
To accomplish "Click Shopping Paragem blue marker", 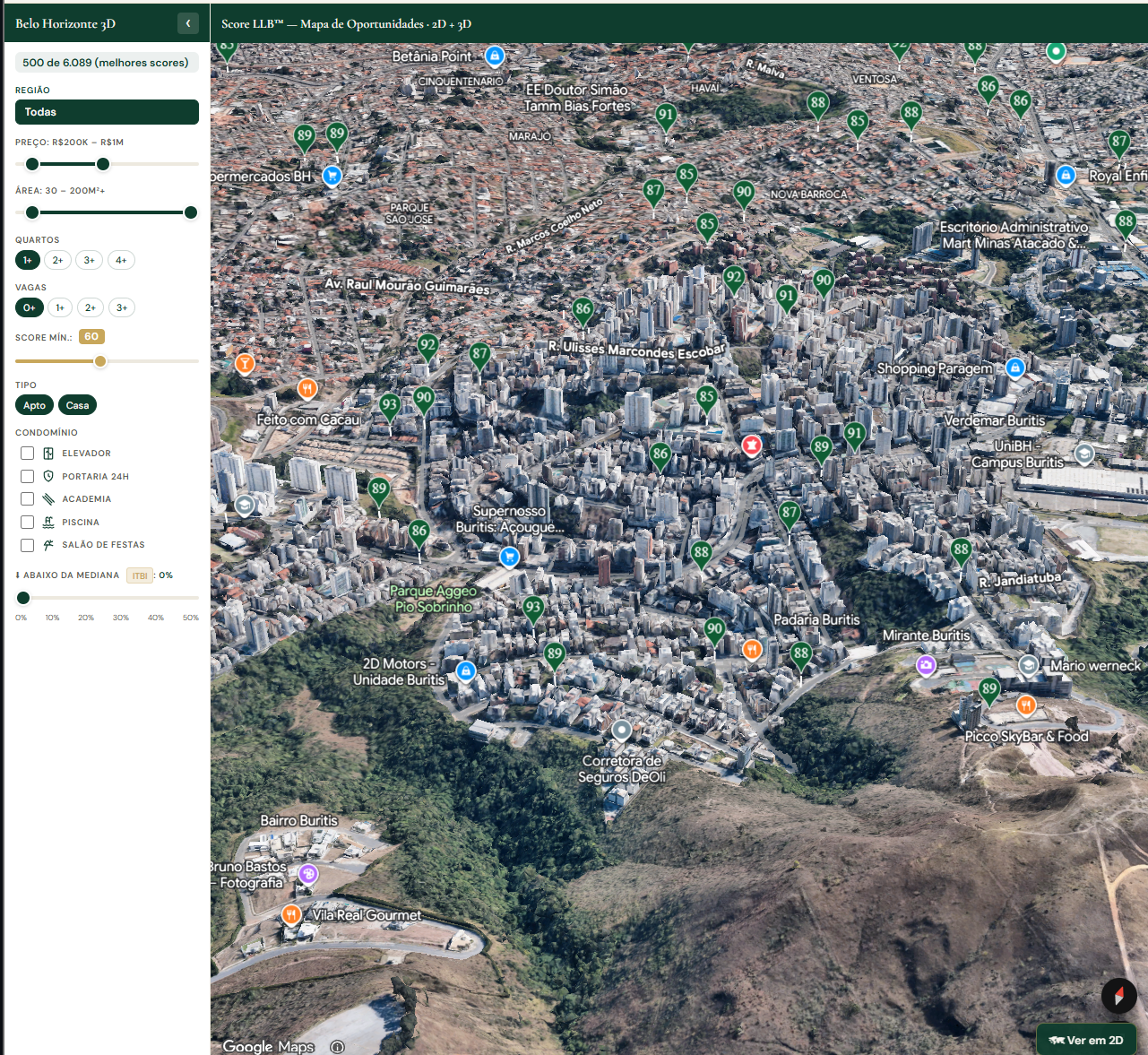I will coord(1014,368).
